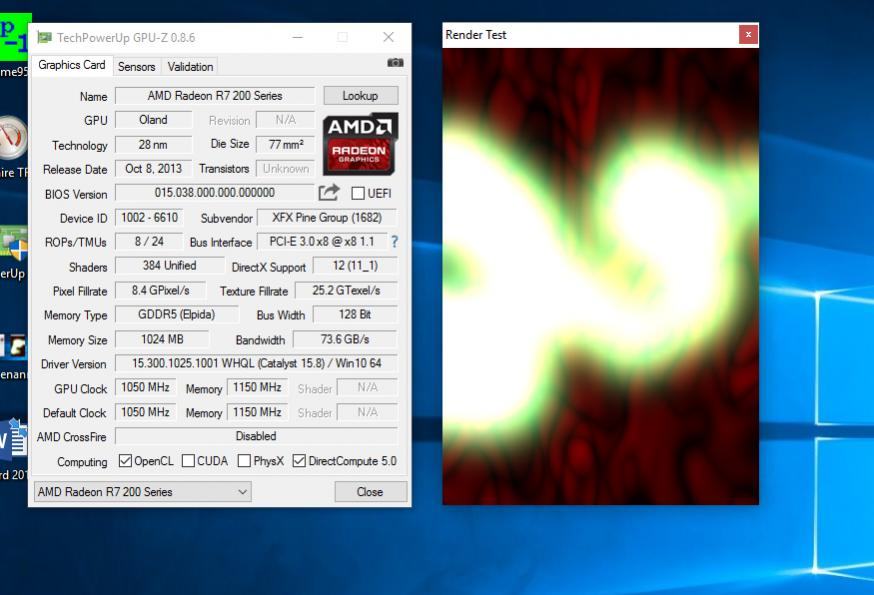Click Memory Size value 1024 MB

click(x=162, y=339)
